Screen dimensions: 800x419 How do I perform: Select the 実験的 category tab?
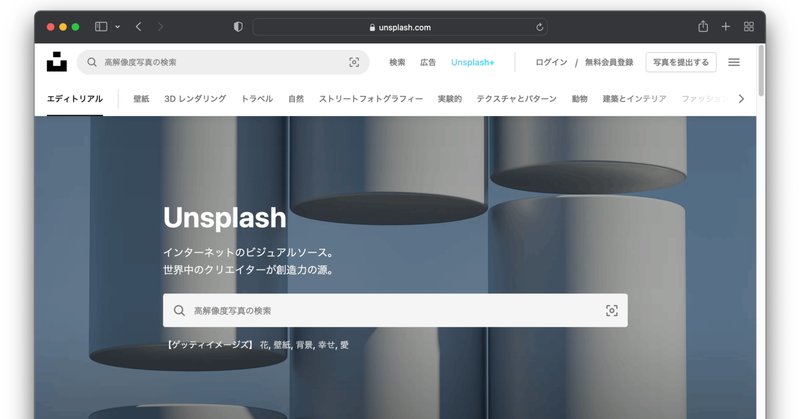click(x=449, y=99)
